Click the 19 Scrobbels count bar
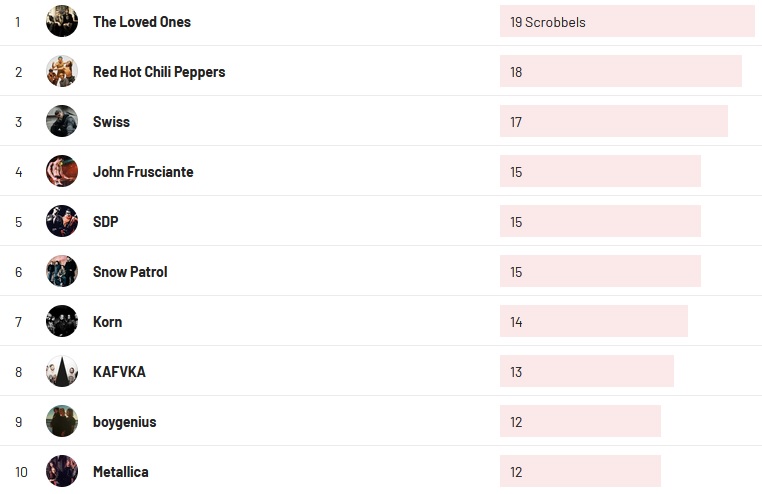Screen dimensions: 762x494 click(x=627, y=21)
